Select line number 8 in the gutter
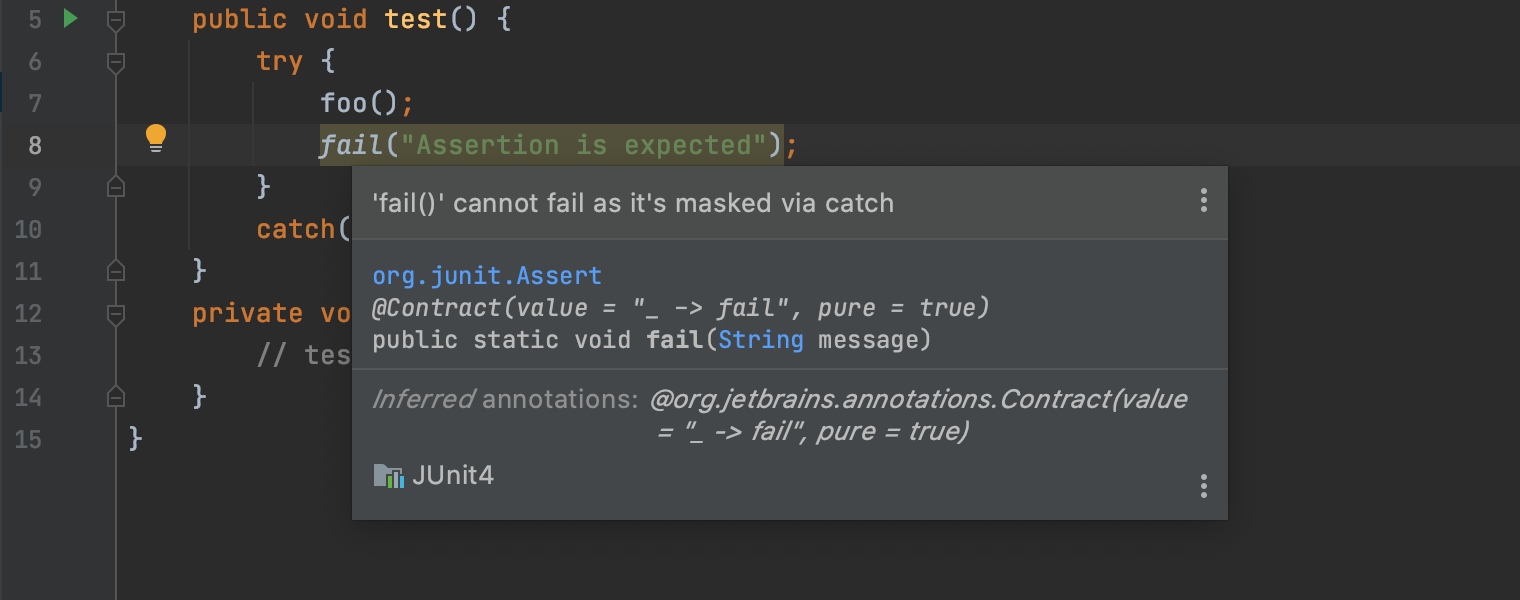The width and height of the screenshot is (1520, 600). (x=35, y=146)
